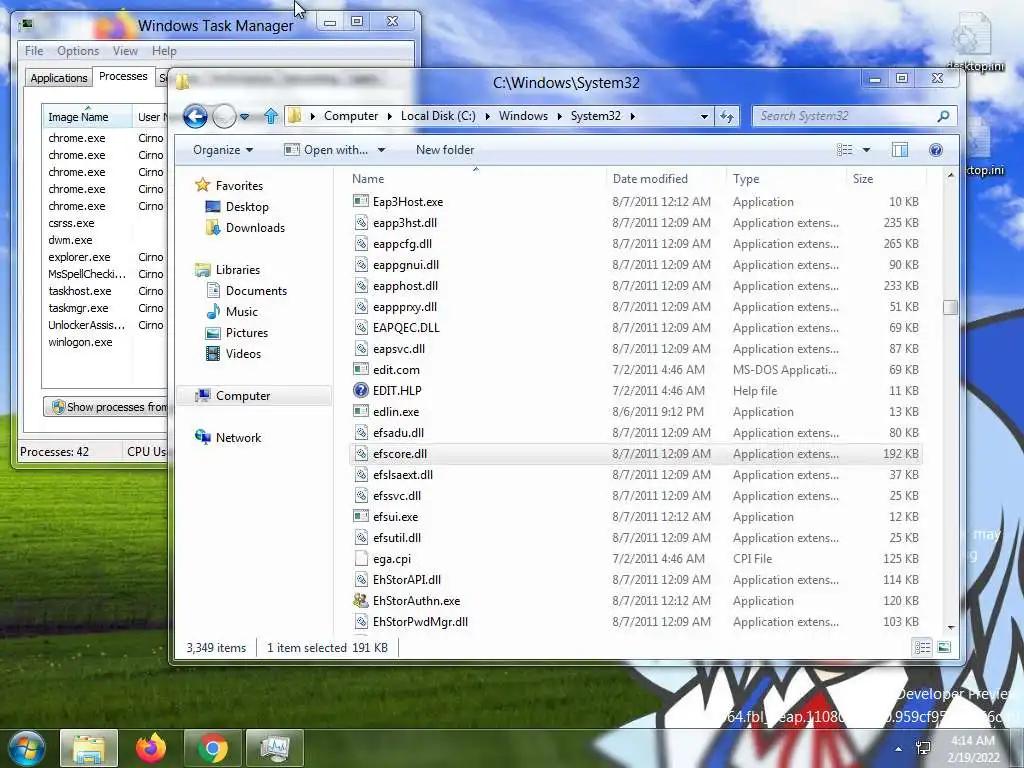Image resolution: width=1024 pixels, height=768 pixels.
Task: Open the view options dropdown arrow
Action: 867,150
